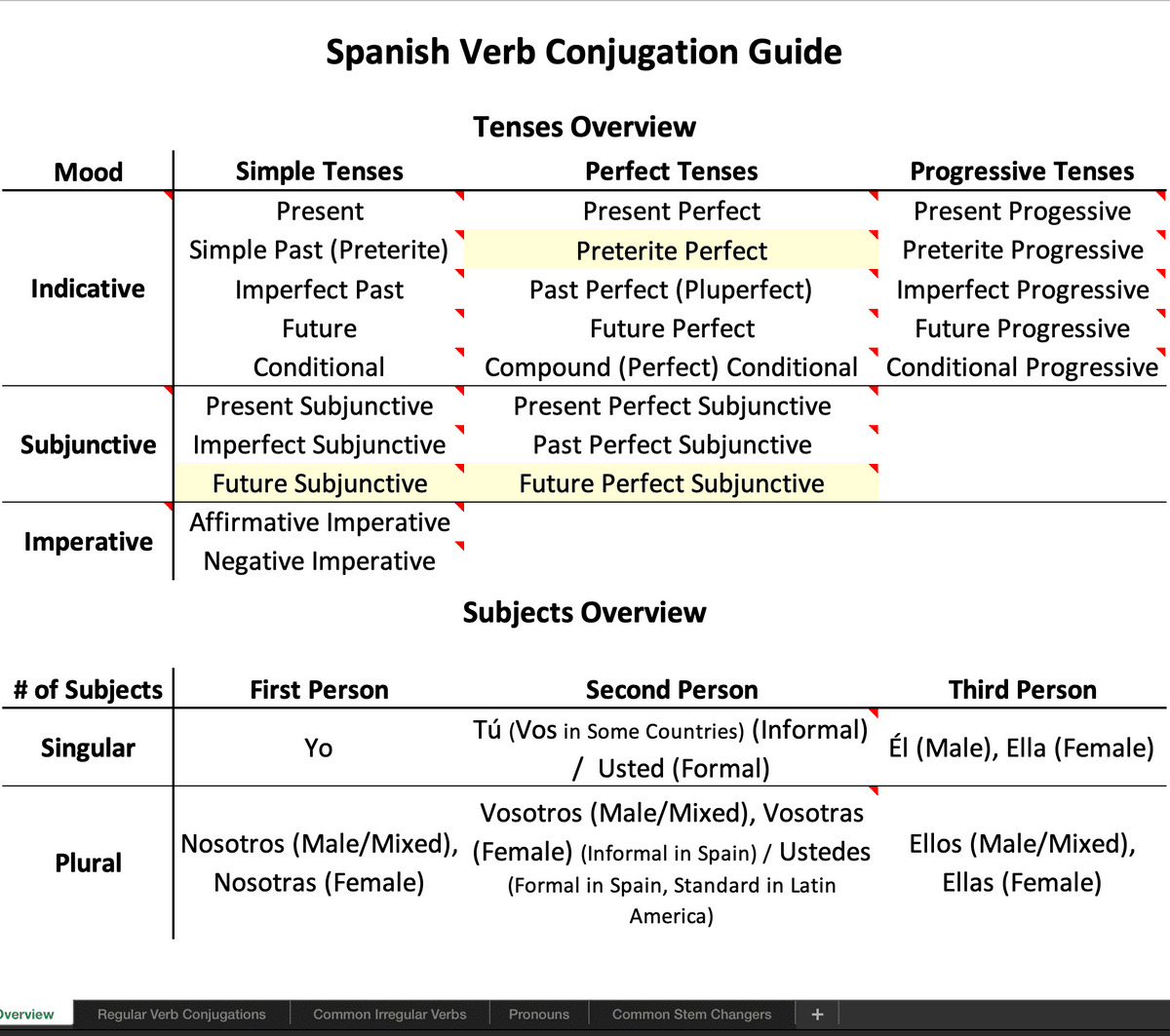Open the Common Stem Changers tab
This screenshot has width=1170, height=1036.
click(691, 1015)
